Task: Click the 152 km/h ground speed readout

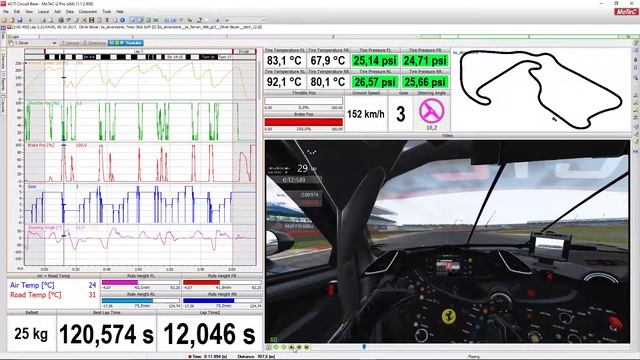Action: [x=366, y=114]
